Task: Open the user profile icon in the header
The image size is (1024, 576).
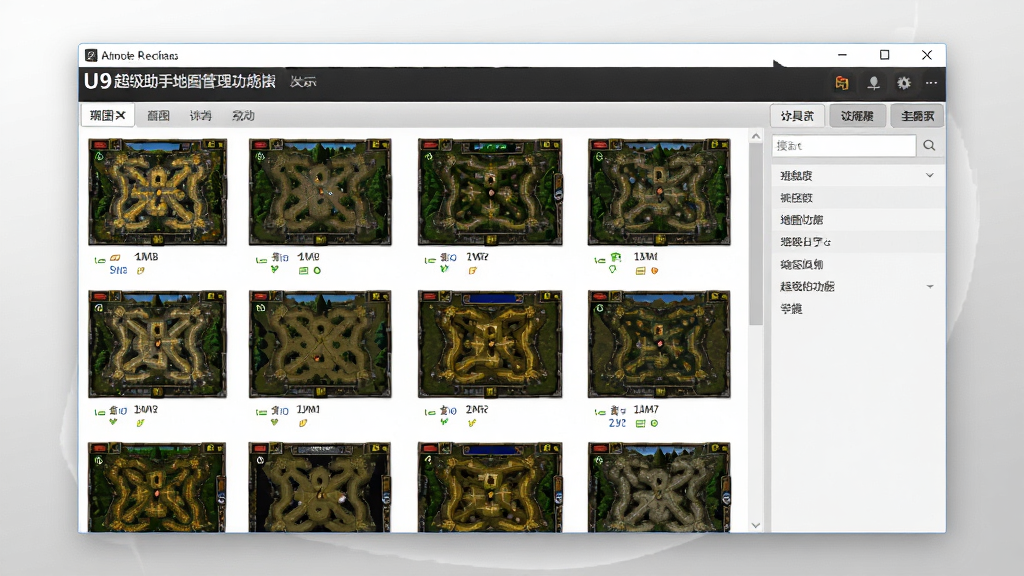Action: pos(873,83)
